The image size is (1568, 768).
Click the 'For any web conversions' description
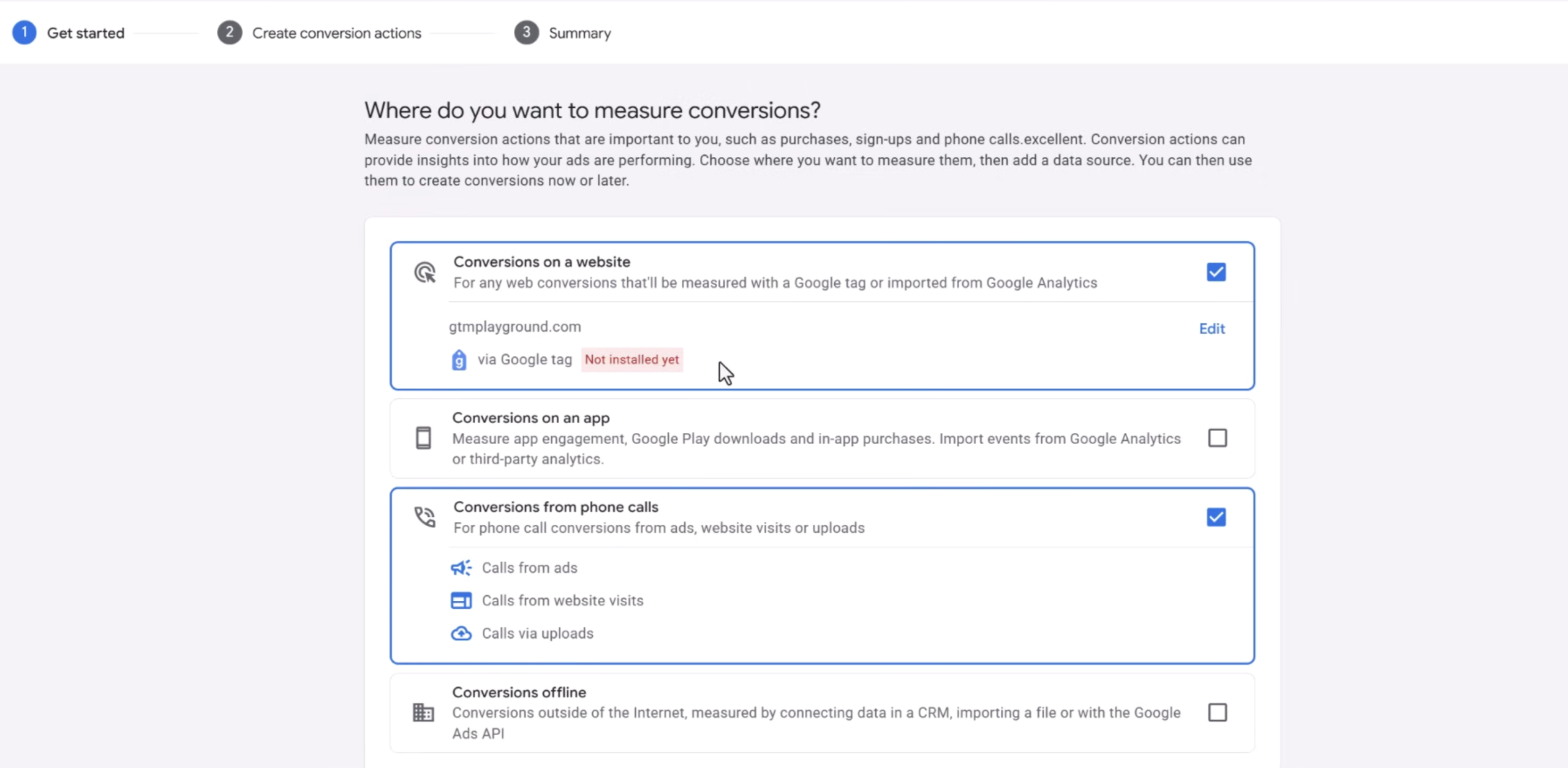point(775,283)
